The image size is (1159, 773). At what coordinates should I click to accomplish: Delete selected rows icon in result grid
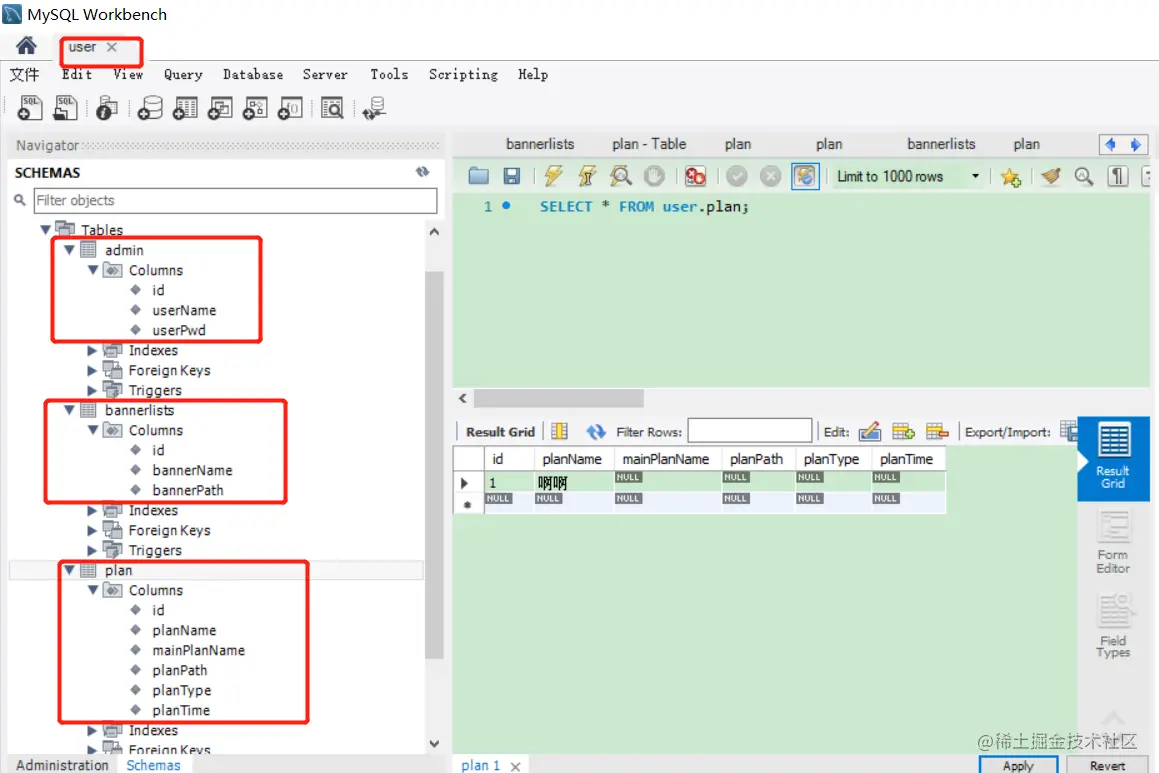coord(937,431)
